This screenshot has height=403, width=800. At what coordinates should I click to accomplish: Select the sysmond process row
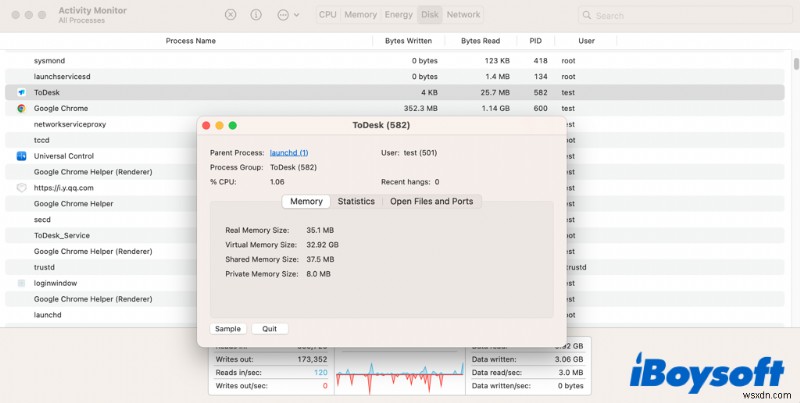[394, 61]
